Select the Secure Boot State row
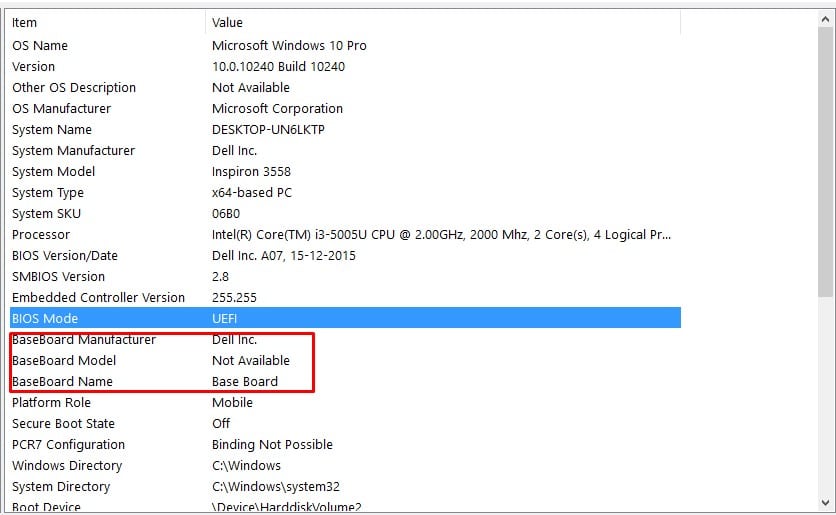The height and width of the screenshot is (515, 836). pos(345,424)
